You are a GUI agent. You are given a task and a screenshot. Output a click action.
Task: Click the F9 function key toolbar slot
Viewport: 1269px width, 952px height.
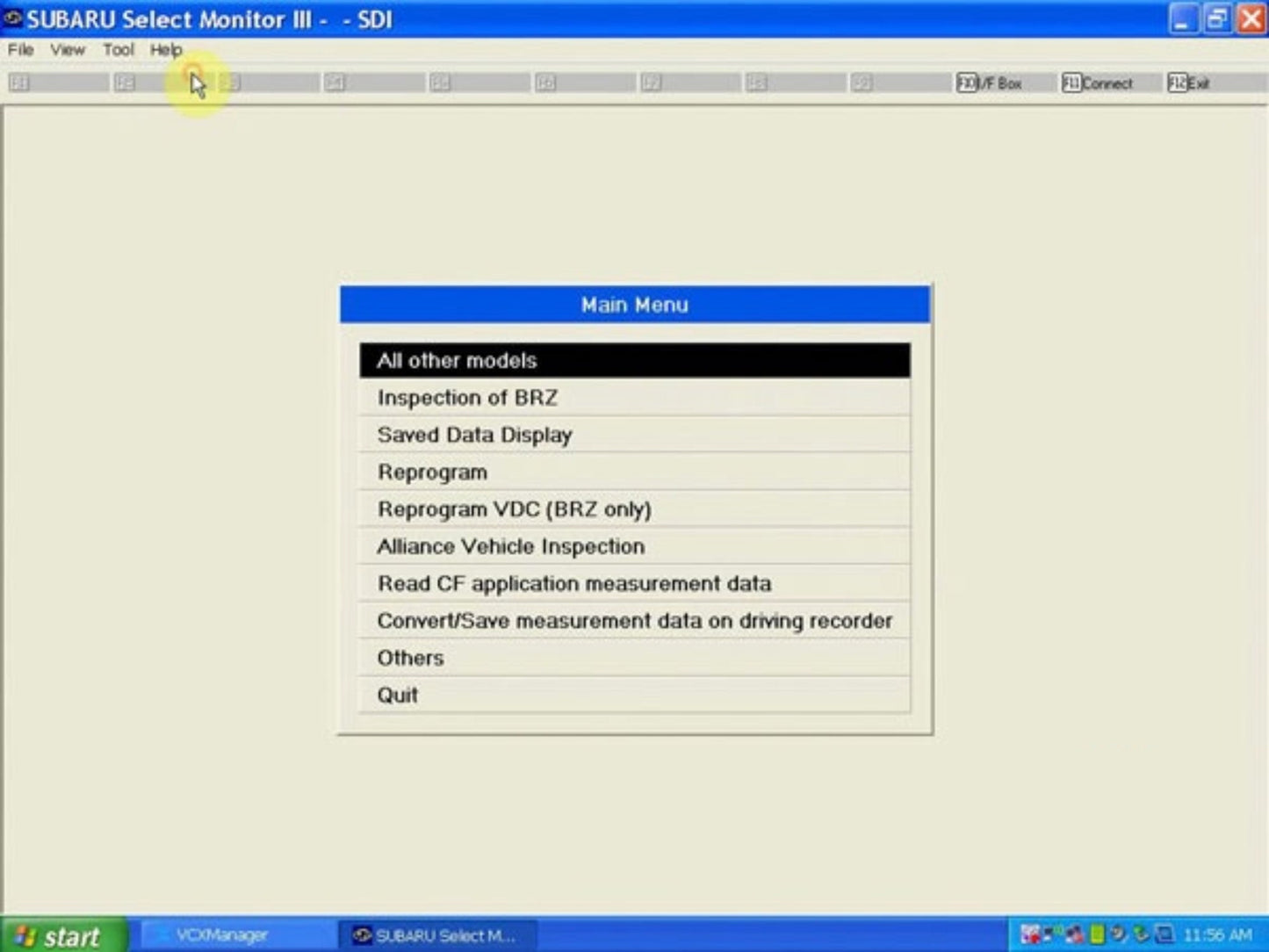click(x=862, y=83)
